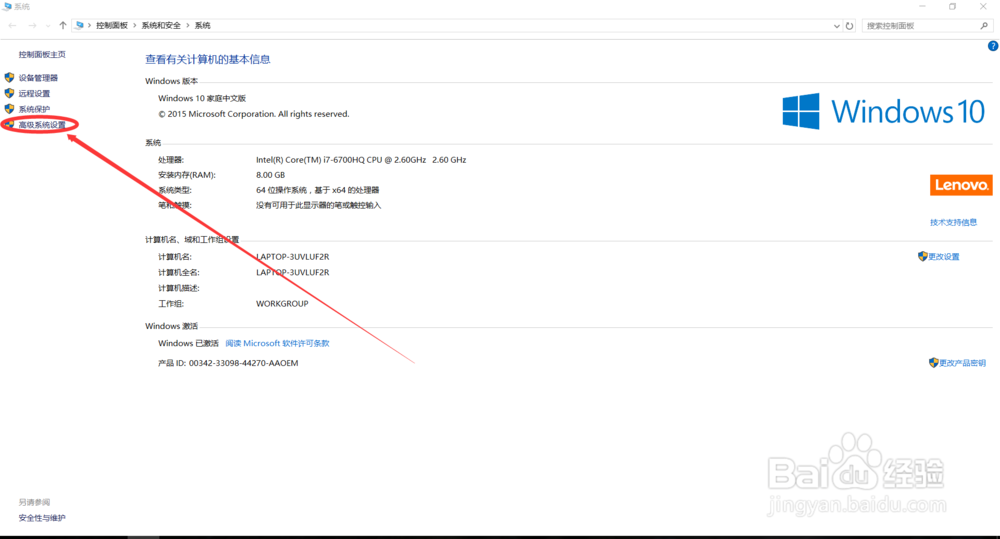Click the 64 位操作系统 system type text

(x=318, y=190)
